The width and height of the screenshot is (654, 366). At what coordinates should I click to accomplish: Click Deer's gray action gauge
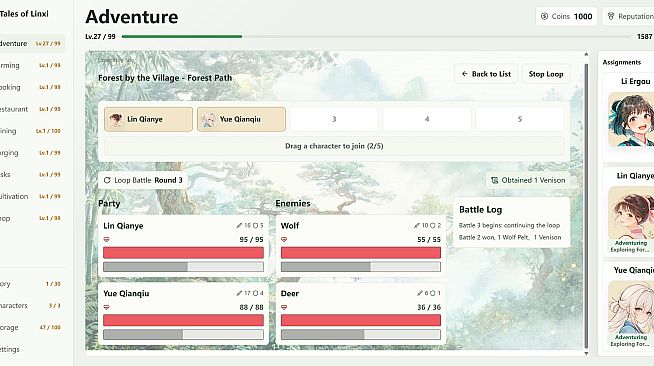(x=361, y=334)
